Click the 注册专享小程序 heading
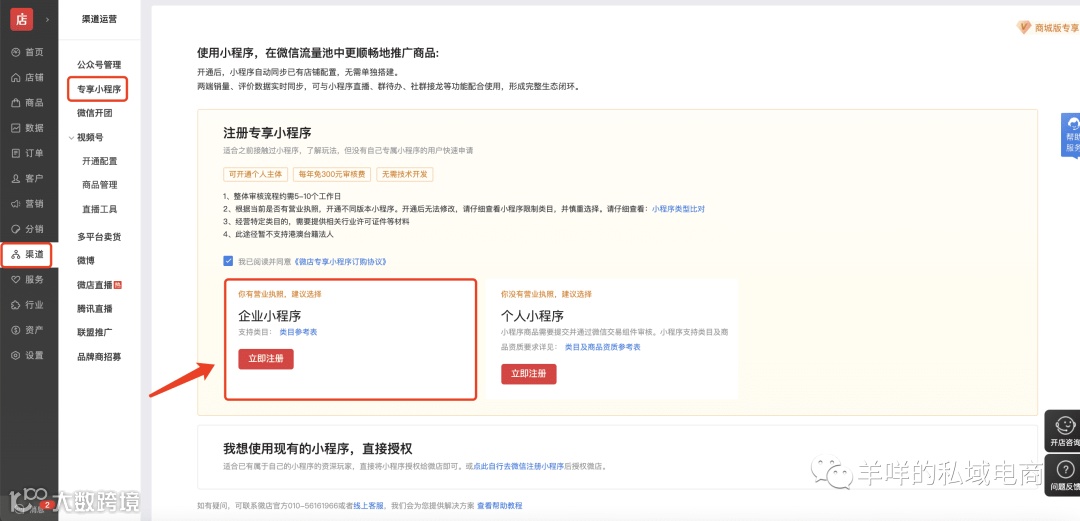This screenshot has width=1080, height=521. pyautogui.click(x=267, y=132)
